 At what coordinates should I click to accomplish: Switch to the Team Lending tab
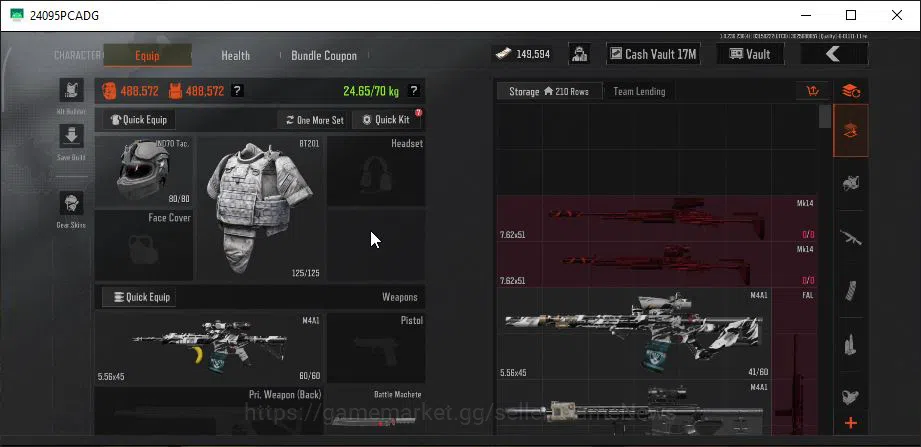pyautogui.click(x=639, y=92)
